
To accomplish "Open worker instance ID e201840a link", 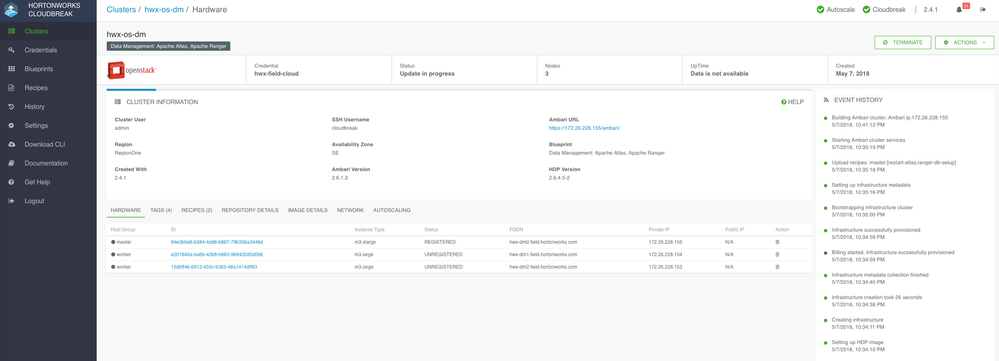I will click(217, 254).
